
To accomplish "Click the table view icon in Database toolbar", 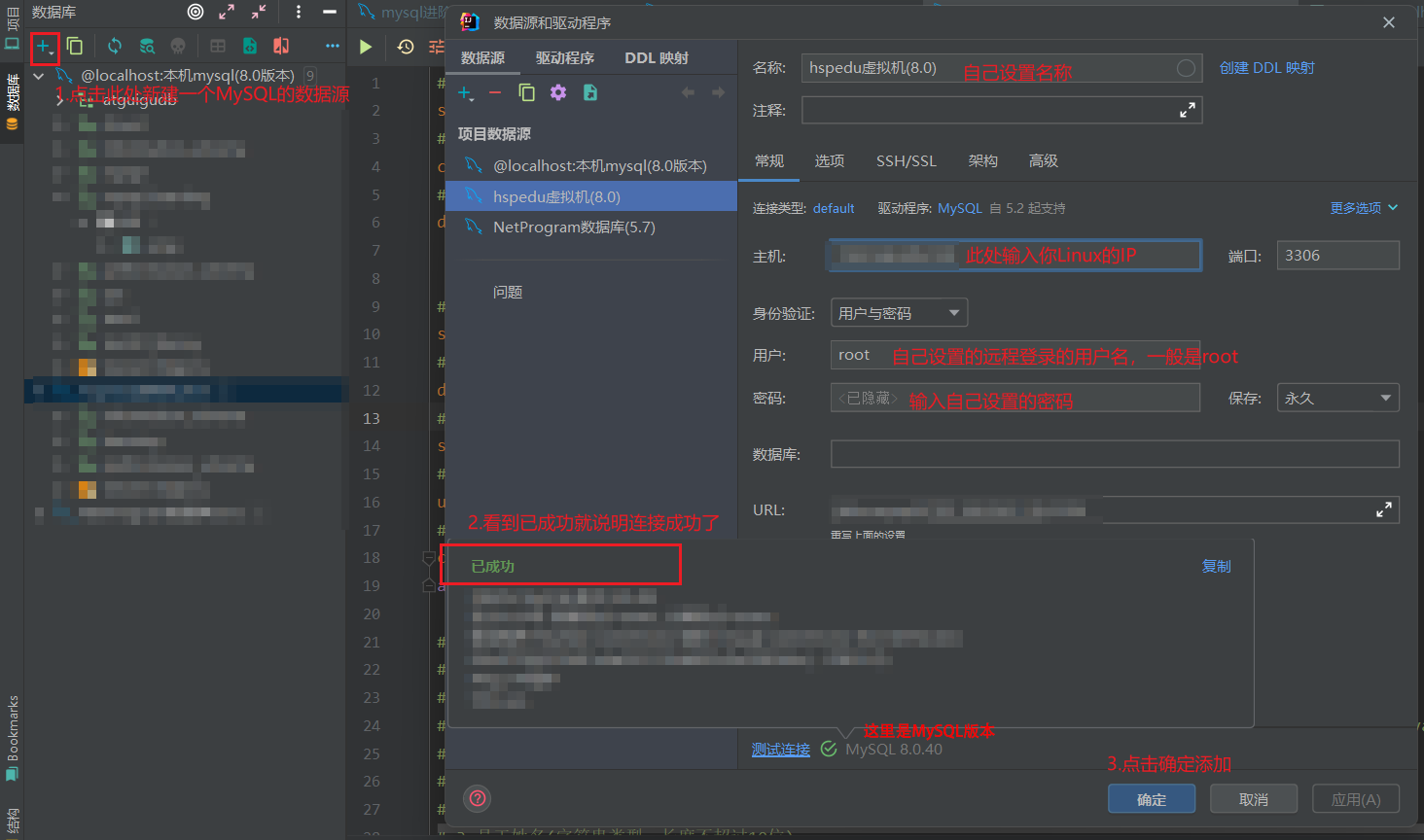I will tap(218, 46).
